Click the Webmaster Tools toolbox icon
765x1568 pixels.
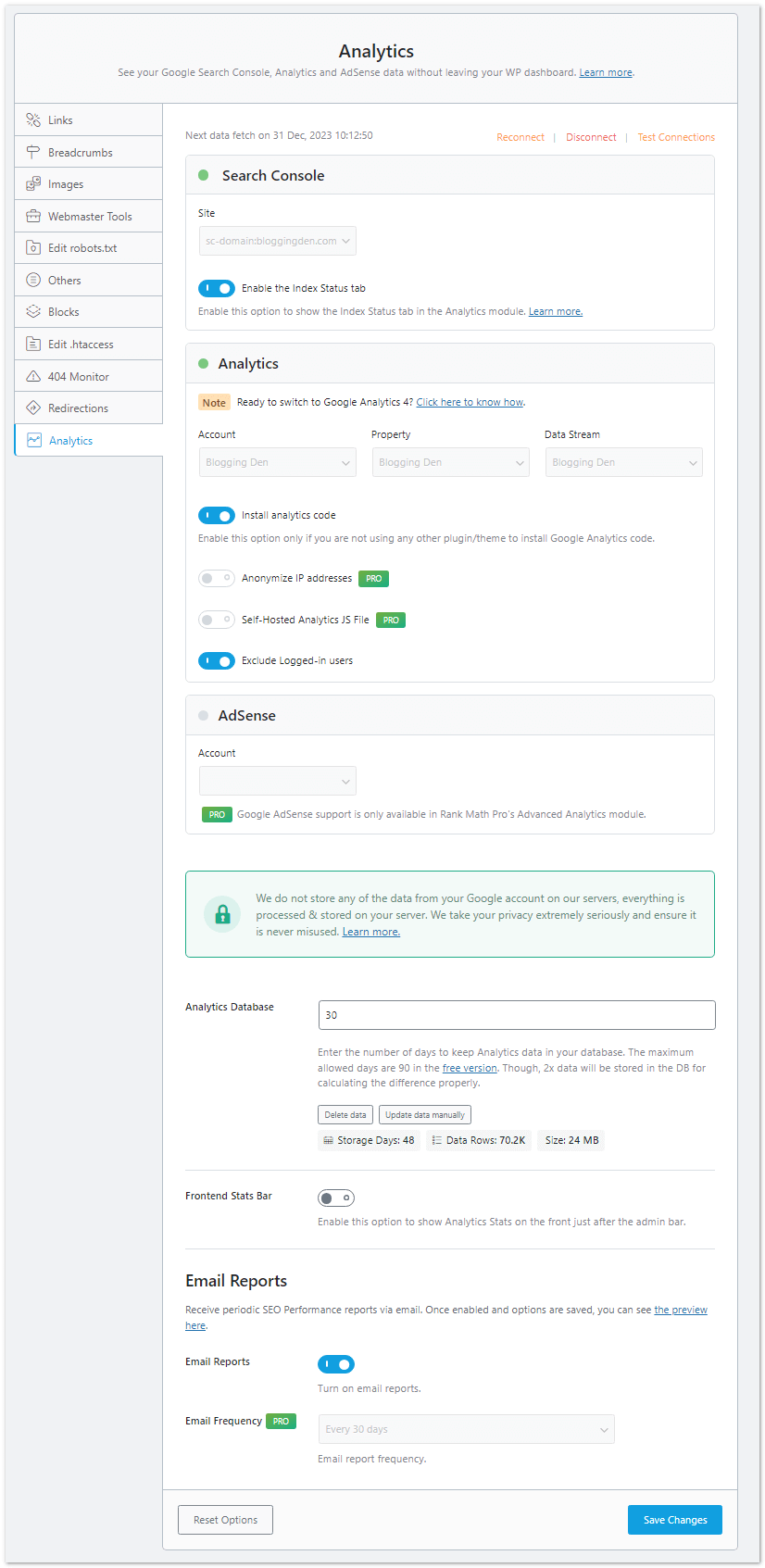(33, 216)
